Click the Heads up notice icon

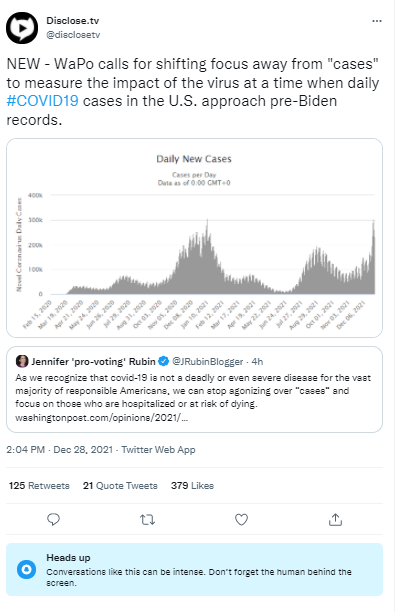pos(27,570)
